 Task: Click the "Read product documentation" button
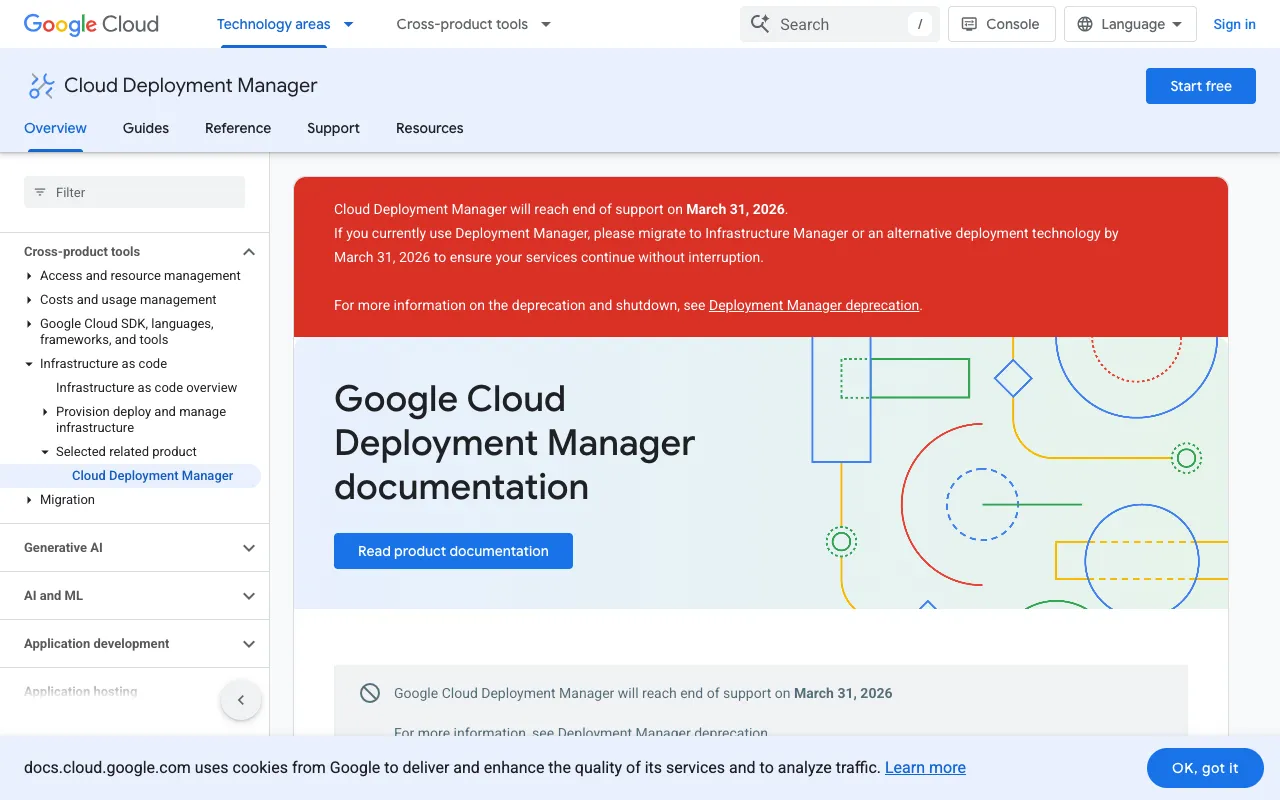(453, 551)
